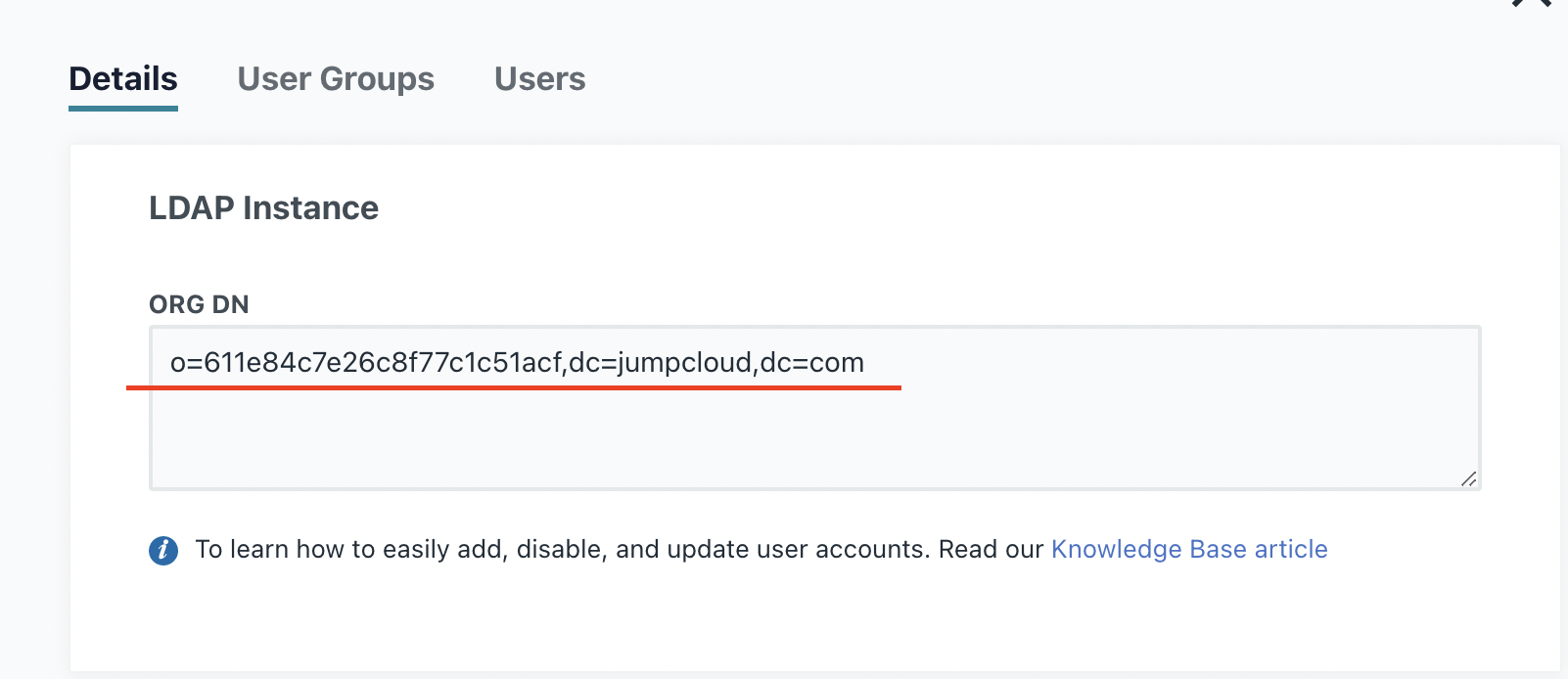
Task: Click the red underline beneath the DN
Action: coord(514,387)
